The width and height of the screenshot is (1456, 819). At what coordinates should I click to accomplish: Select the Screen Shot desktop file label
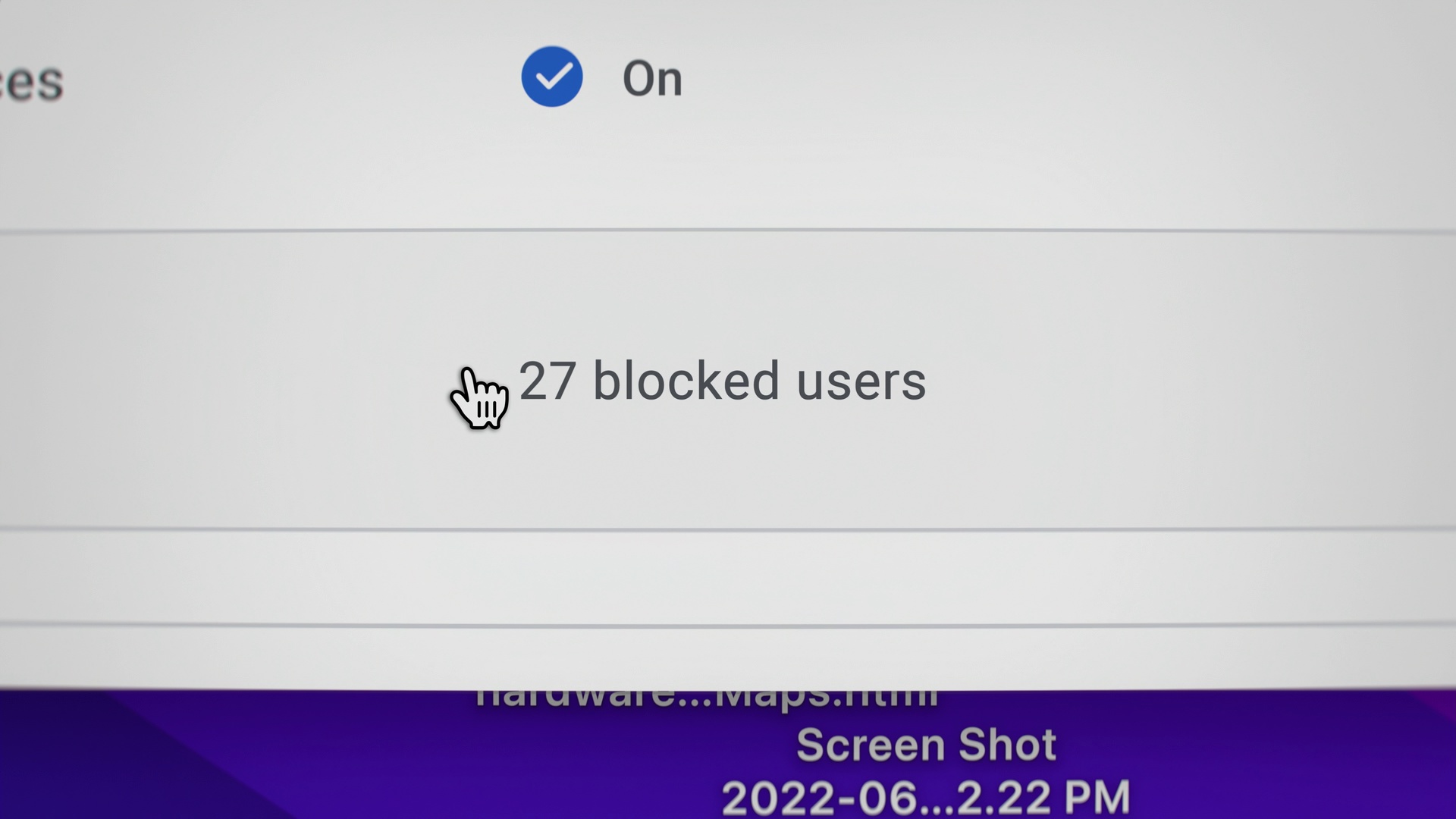[926, 745]
